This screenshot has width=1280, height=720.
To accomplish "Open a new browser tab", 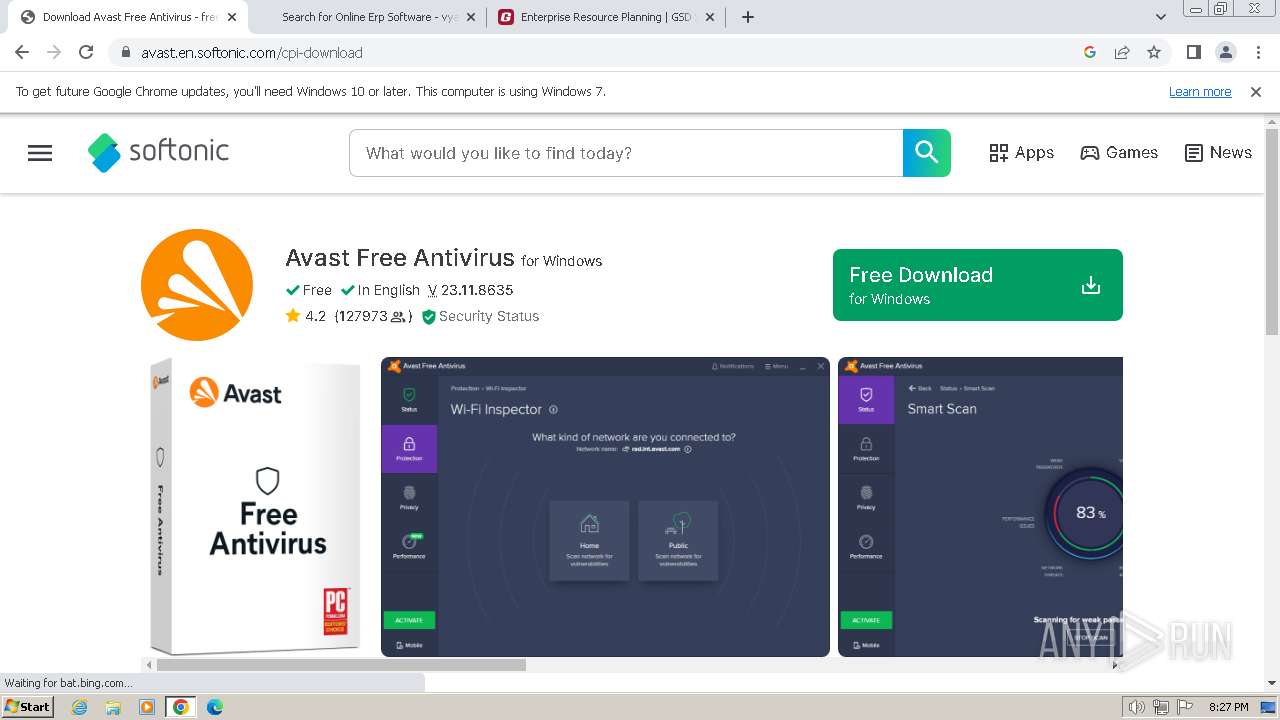I will 748,17.
